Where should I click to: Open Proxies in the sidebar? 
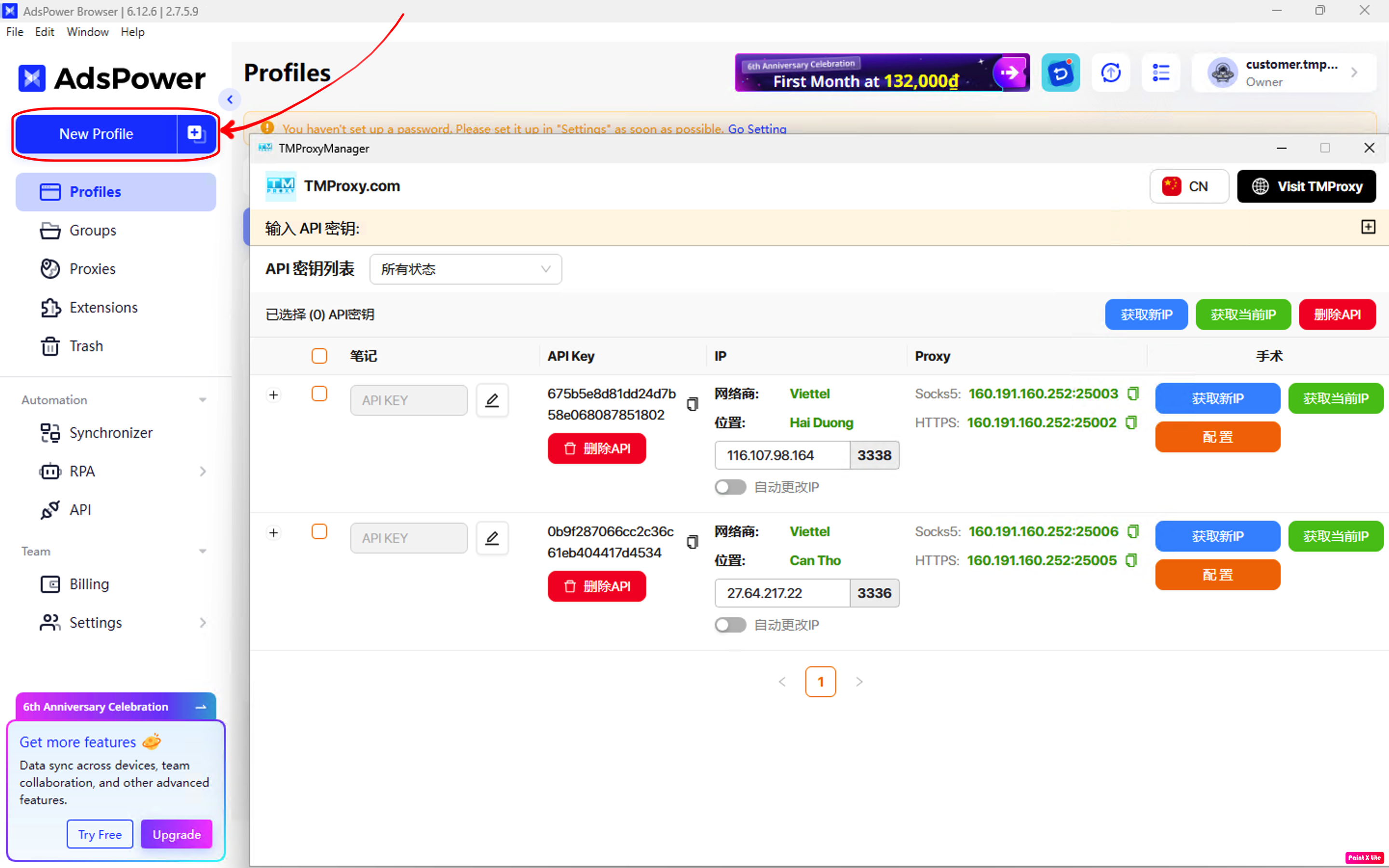point(92,269)
